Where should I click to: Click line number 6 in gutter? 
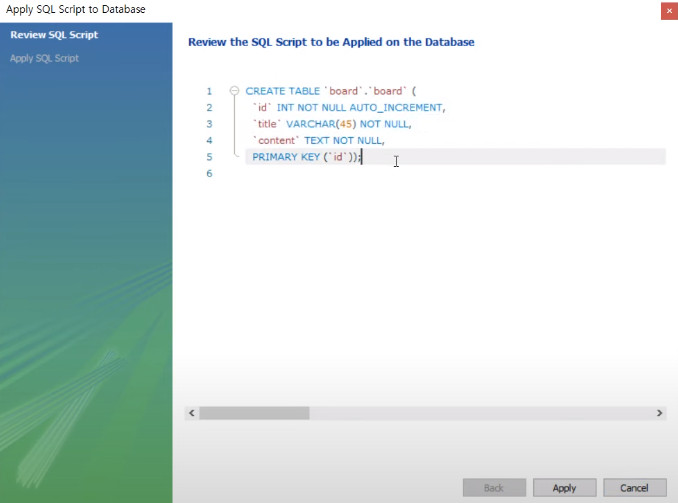[209, 173]
